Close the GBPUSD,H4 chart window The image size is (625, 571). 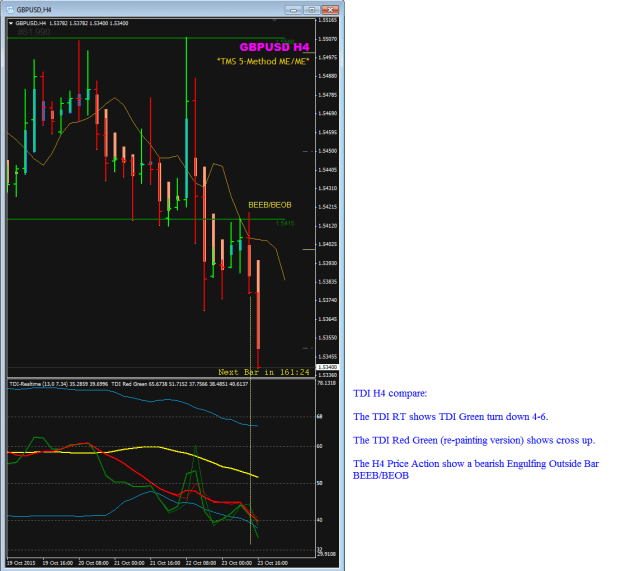(330, 10)
